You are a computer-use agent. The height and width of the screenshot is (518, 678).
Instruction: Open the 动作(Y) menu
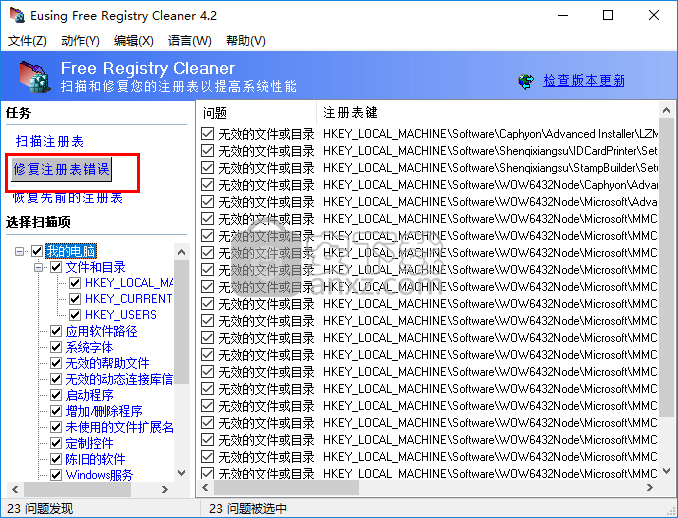click(80, 41)
